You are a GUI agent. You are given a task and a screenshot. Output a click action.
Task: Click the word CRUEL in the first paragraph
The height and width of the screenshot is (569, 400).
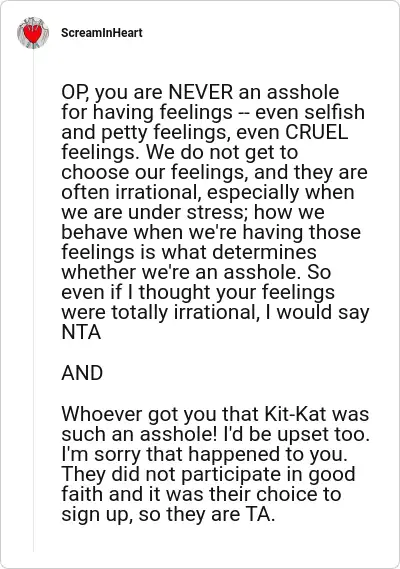tap(317, 132)
